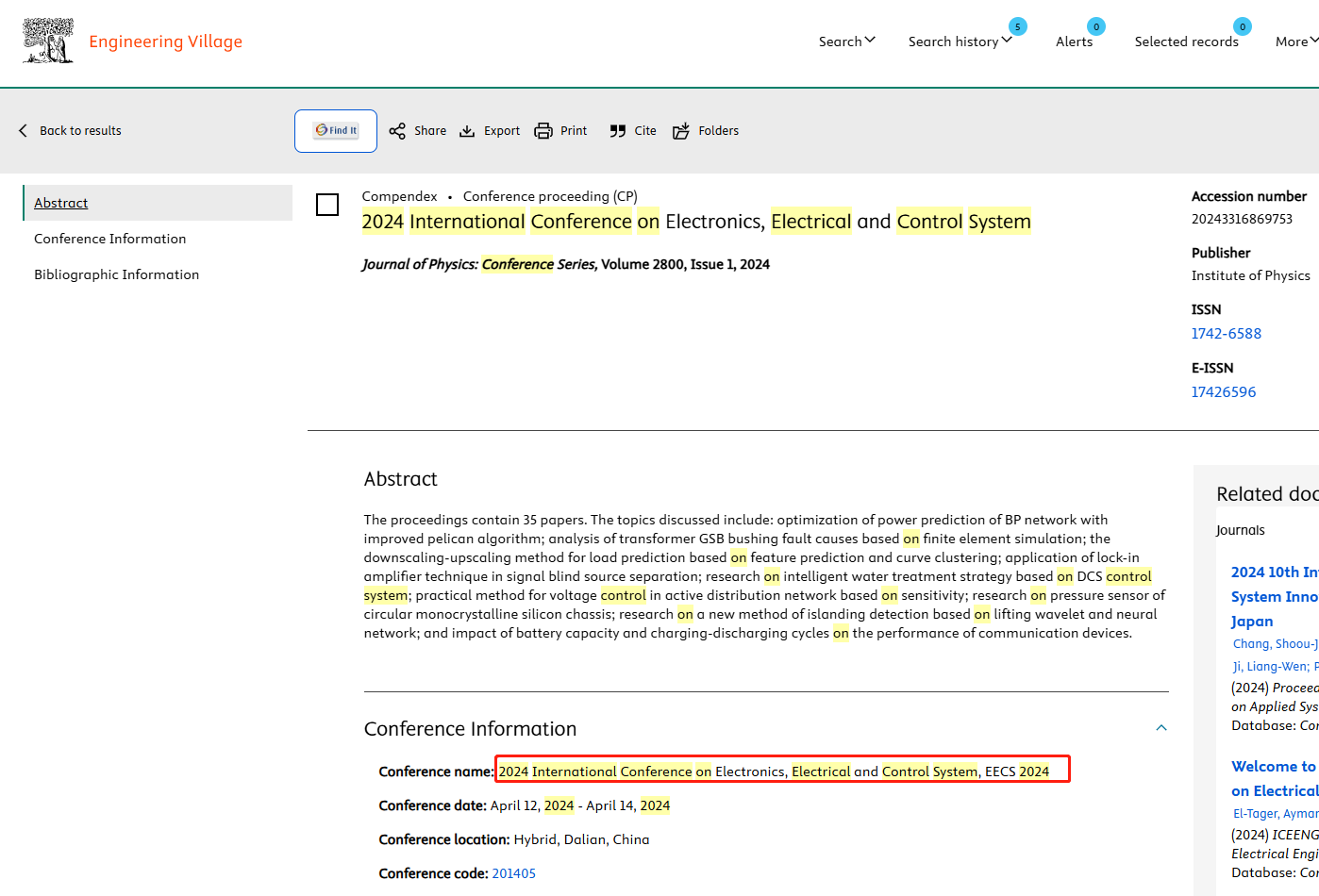This screenshot has width=1319, height=896.
Task: Click the ISSN 1742-6588 link
Action: (1226, 334)
